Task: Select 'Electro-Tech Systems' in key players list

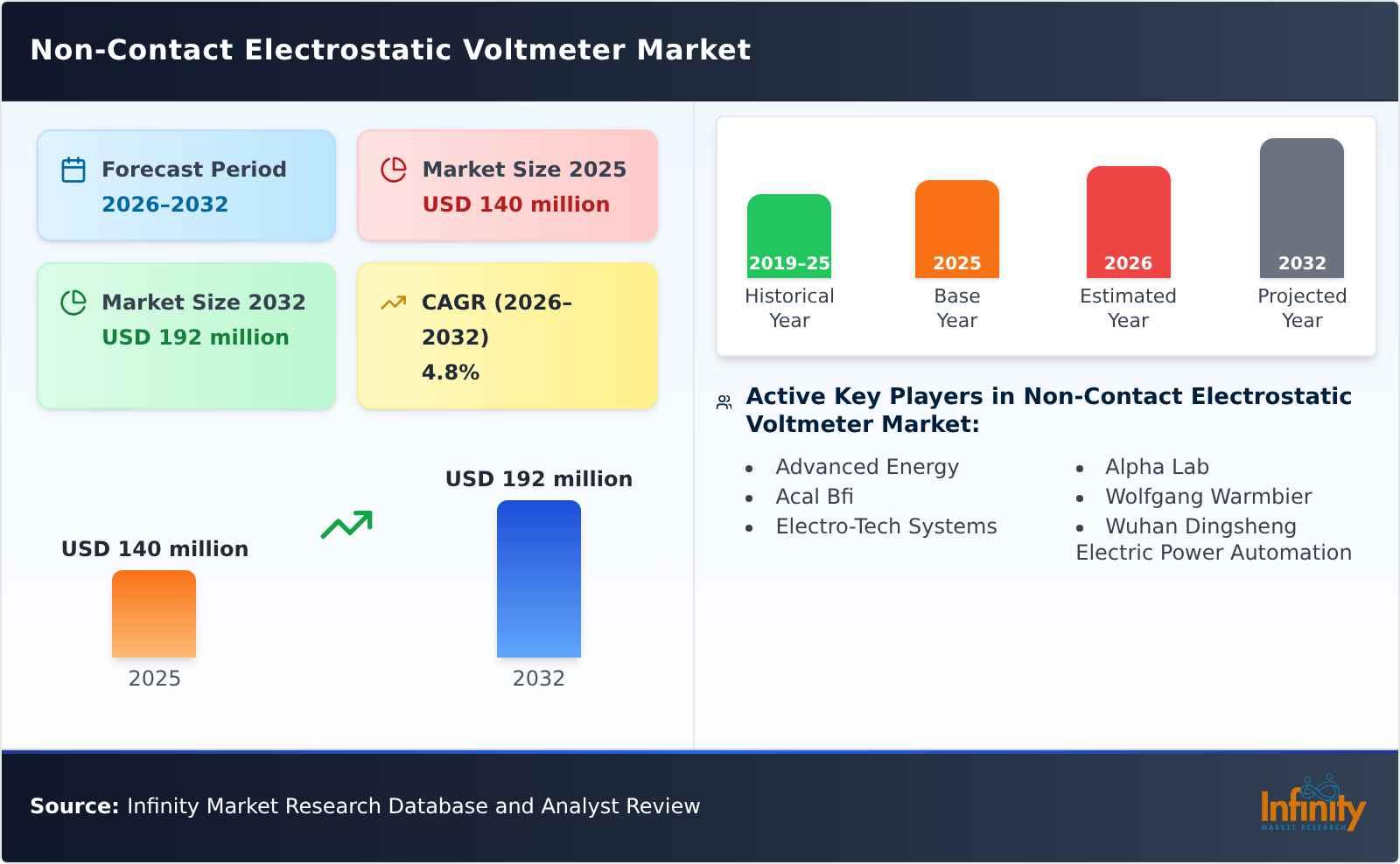Action: pos(886,526)
